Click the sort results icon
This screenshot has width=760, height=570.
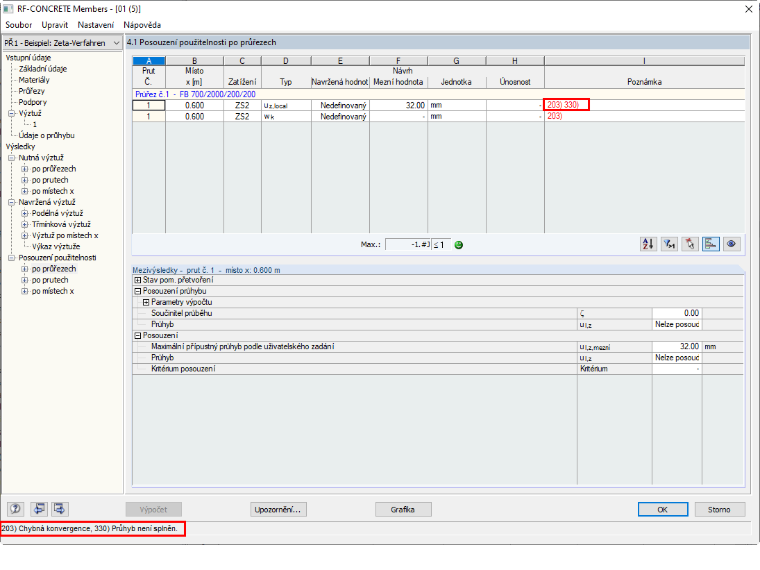click(x=648, y=244)
